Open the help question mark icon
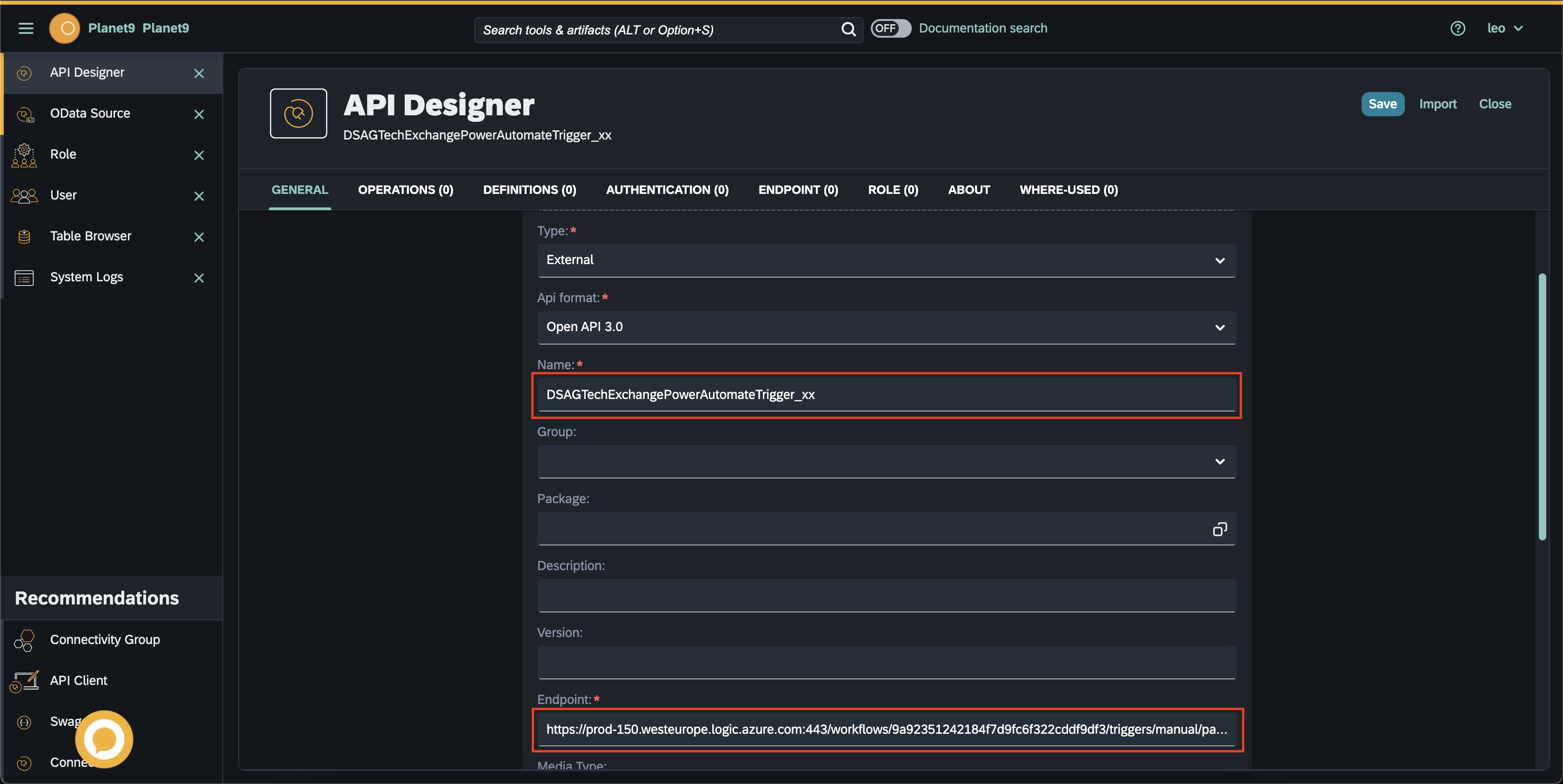The width and height of the screenshot is (1563, 784). (x=1457, y=28)
